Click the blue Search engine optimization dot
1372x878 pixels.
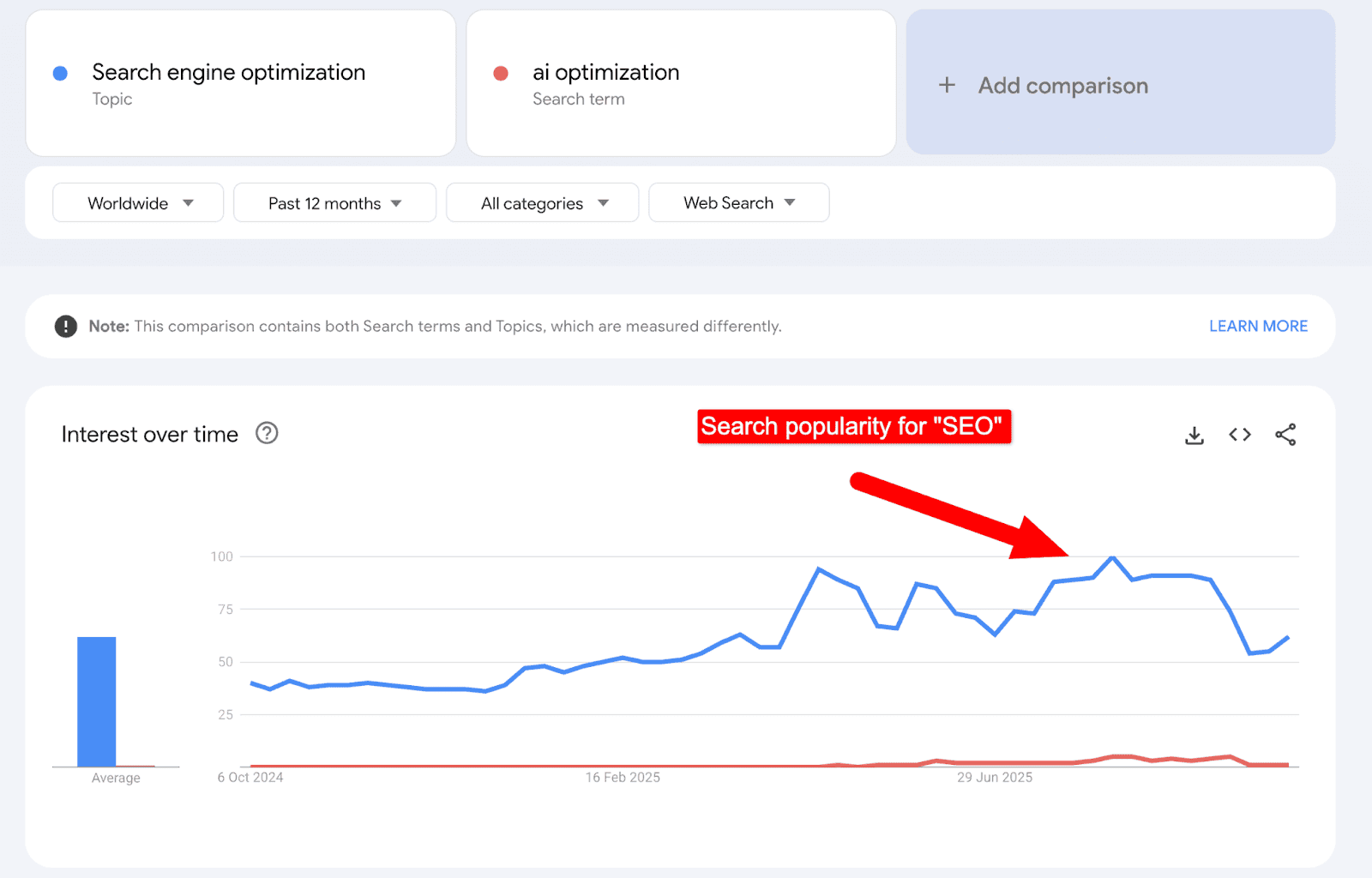coord(61,74)
